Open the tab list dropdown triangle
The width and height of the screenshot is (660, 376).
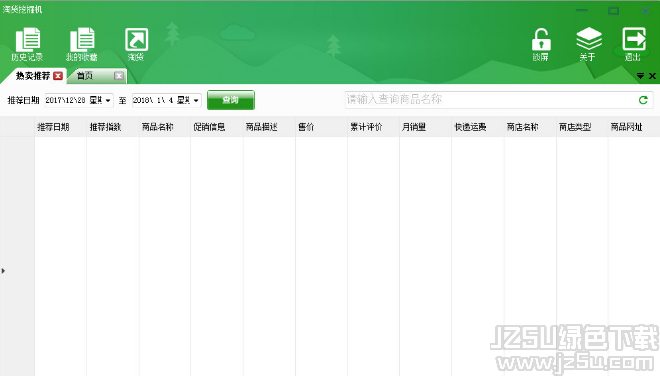pyautogui.click(x=640, y=76)
